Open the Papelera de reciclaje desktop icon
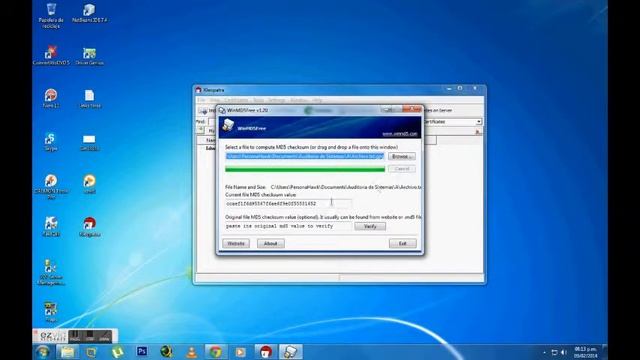Image resolution: width=640 pixels, height=360 pixels. pos(51,15)
